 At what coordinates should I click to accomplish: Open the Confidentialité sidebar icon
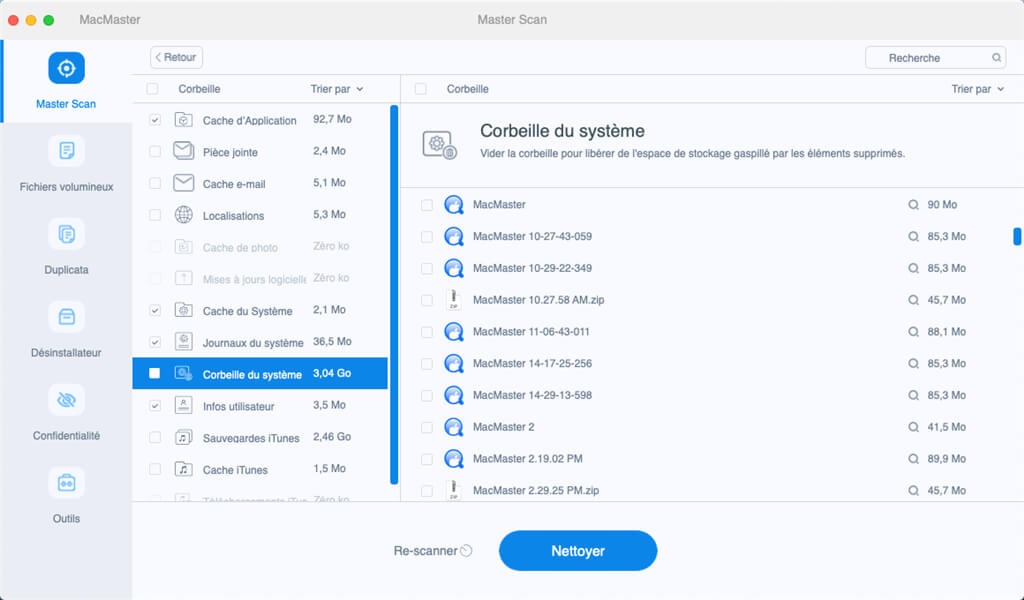66,400
